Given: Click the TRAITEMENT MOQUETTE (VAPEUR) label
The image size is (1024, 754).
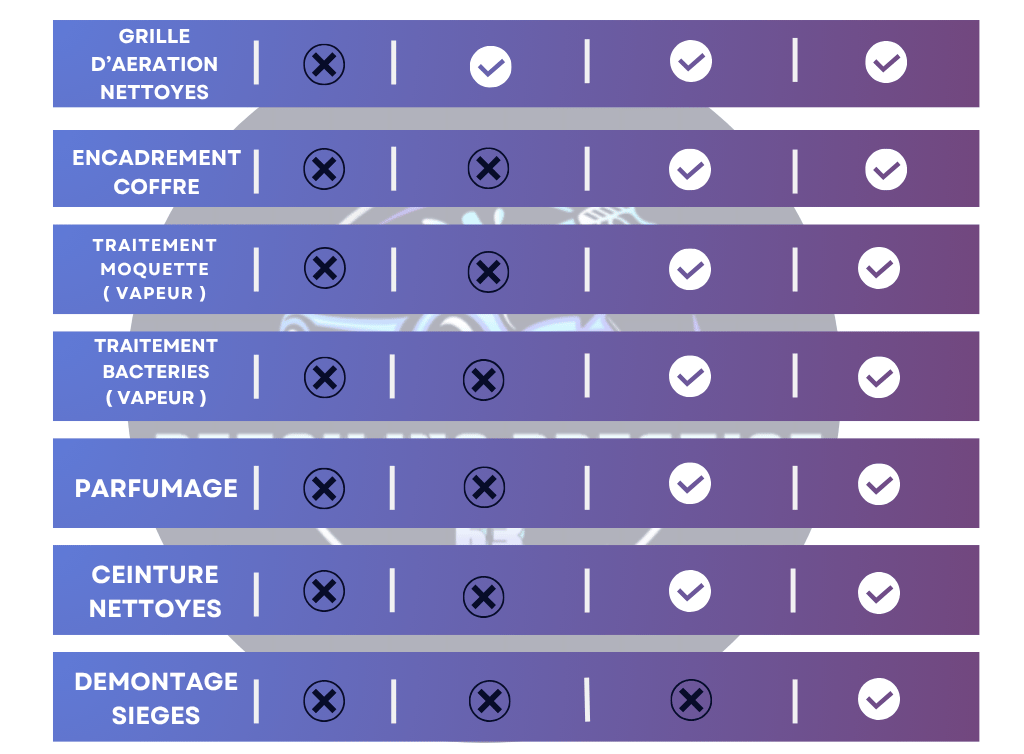Looking at the screenshot, I should (x=155, y=269).
